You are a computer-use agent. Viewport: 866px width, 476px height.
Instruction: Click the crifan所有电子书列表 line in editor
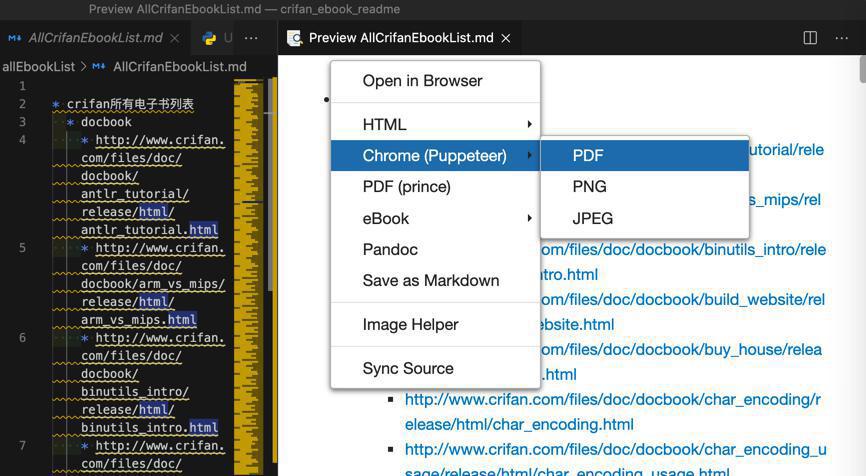coord(130,104)
